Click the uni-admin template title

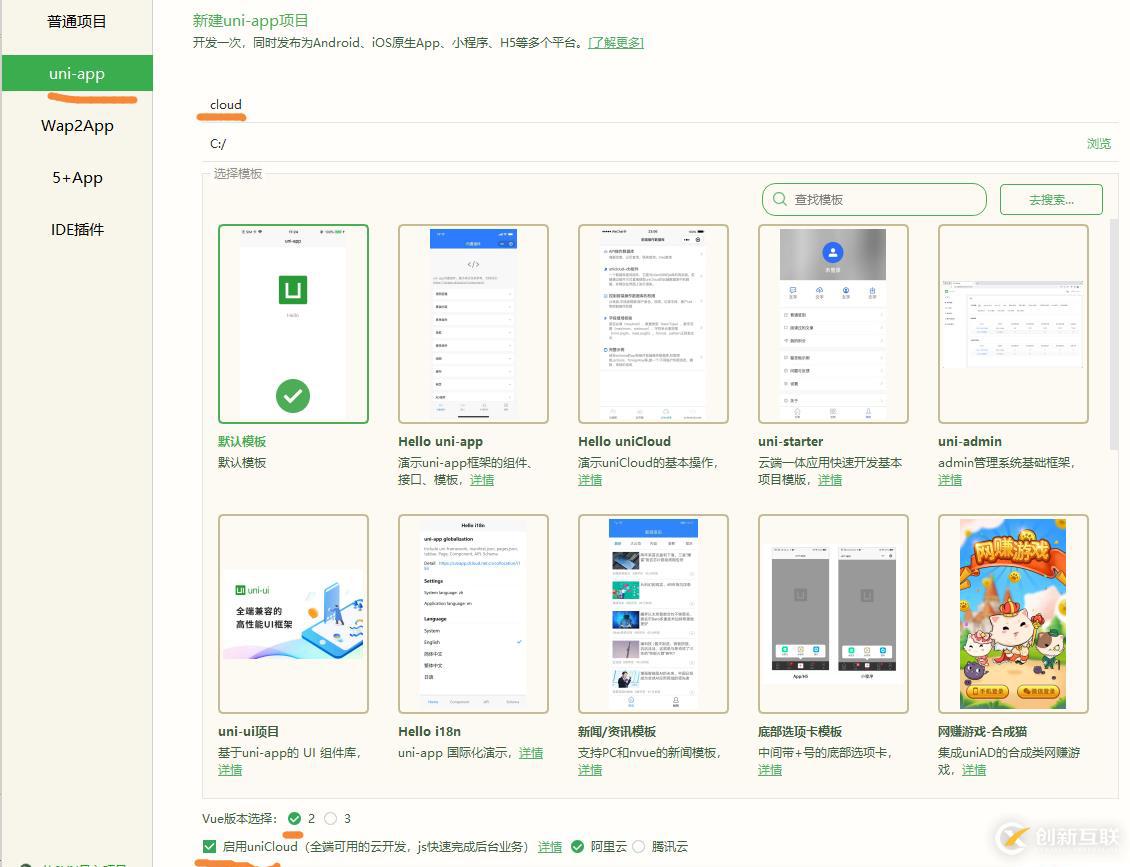click(x=969, y=441)
